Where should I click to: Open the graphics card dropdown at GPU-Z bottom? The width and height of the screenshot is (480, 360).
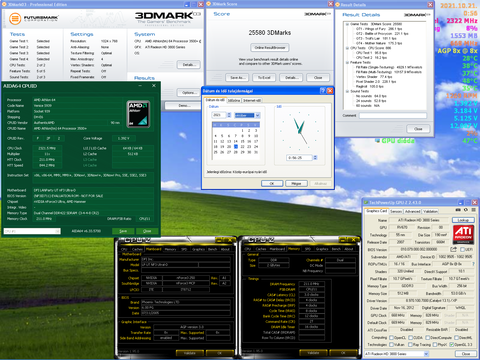click(426, 354)
